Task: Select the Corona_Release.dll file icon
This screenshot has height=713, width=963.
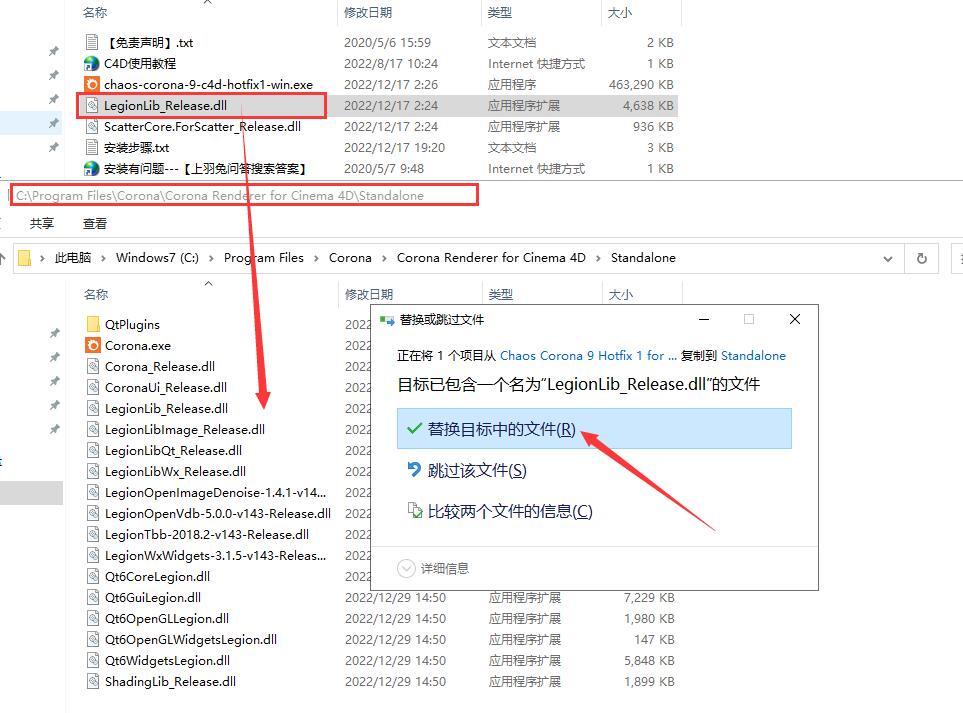Action: pos(93,367)
